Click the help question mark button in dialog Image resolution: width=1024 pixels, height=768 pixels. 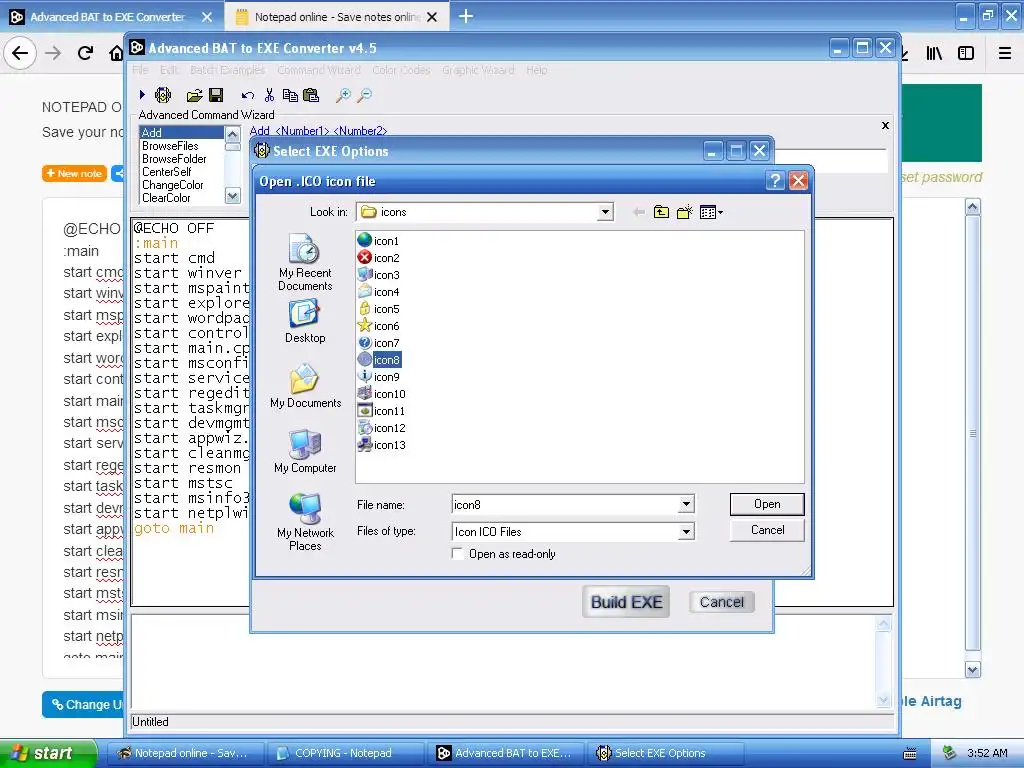click(775, 181)
